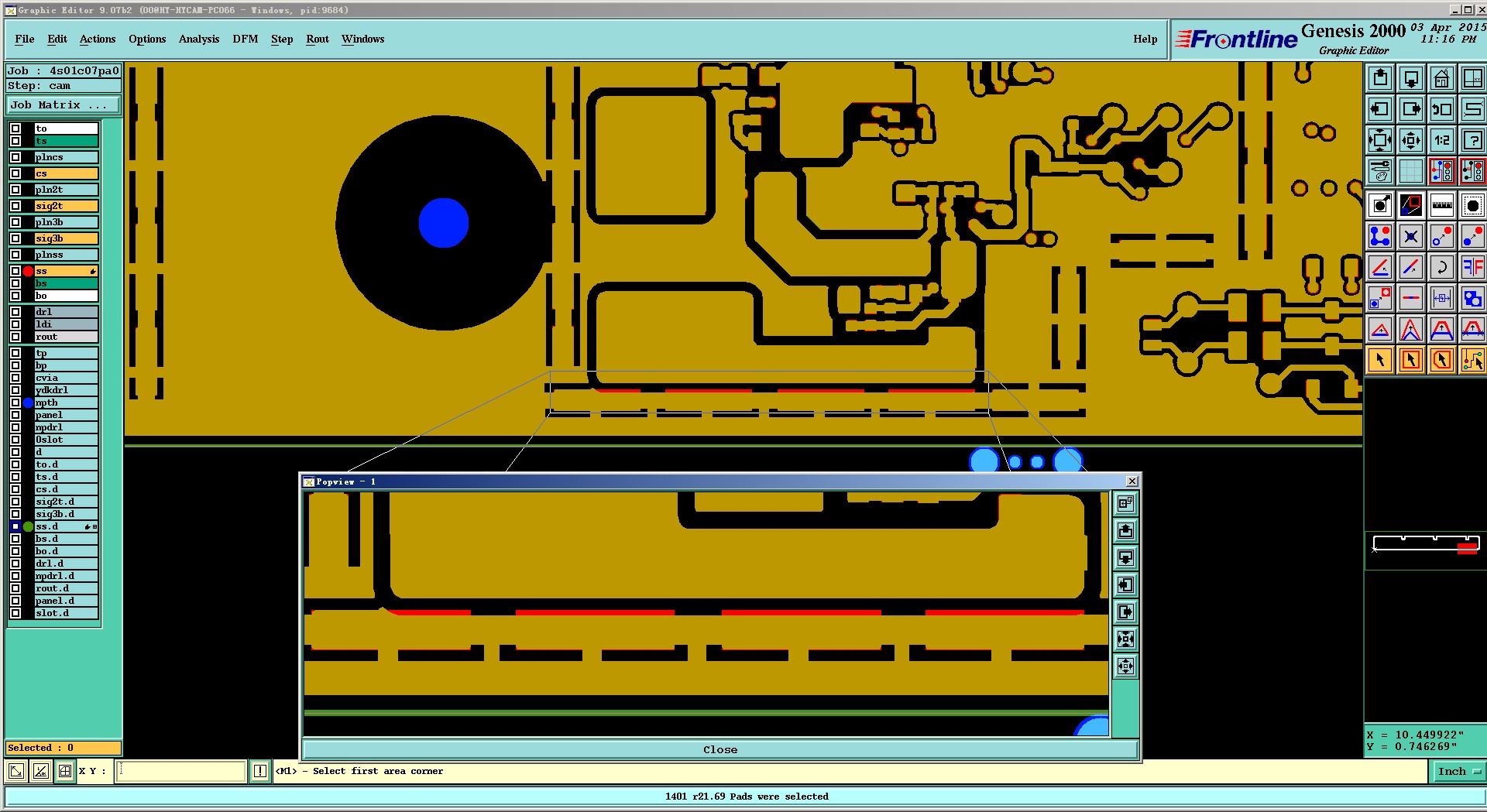
Task: Open the Actions menu
Action: [98, 39]
